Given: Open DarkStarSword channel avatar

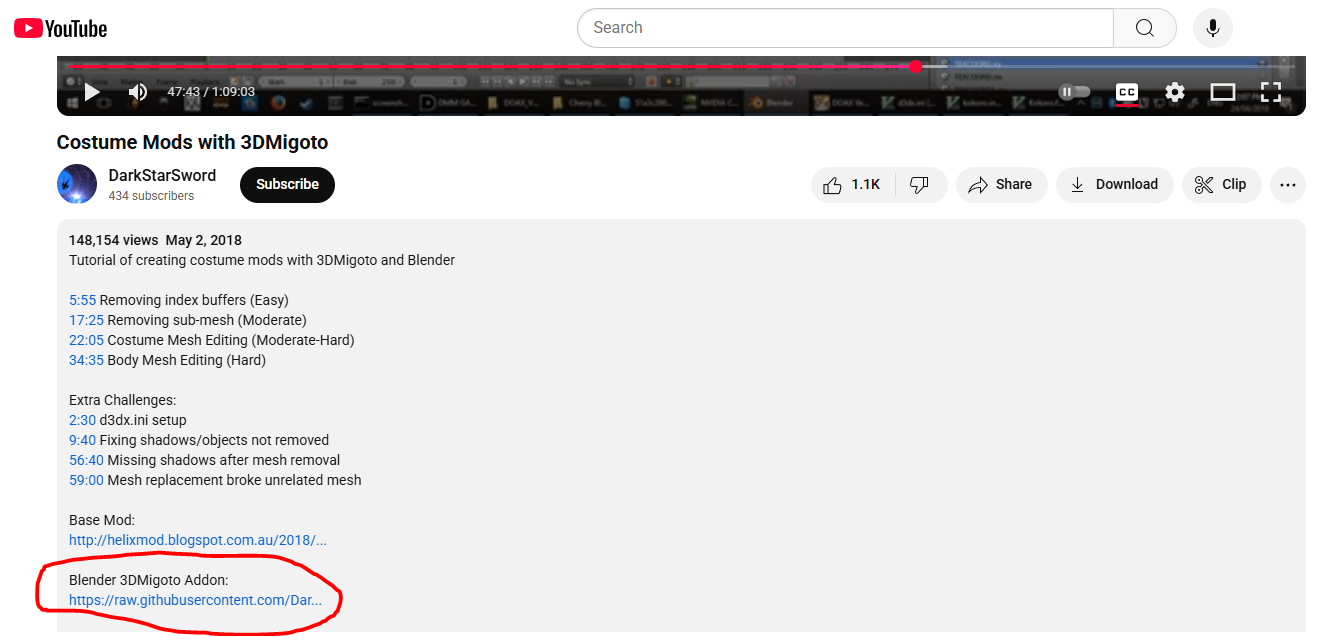Looking at the screenshot, I should [77, 184].
